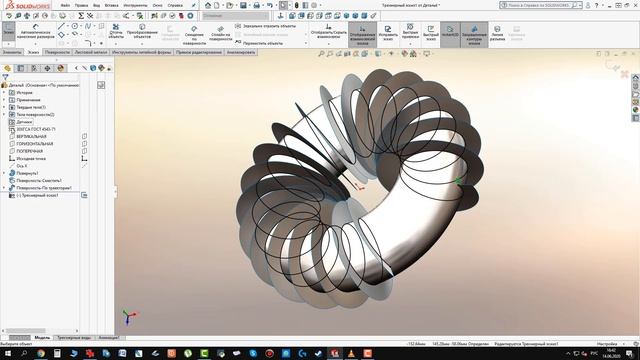
Task: Expand the Повернуть1 feature node
Action: point(4,173)
